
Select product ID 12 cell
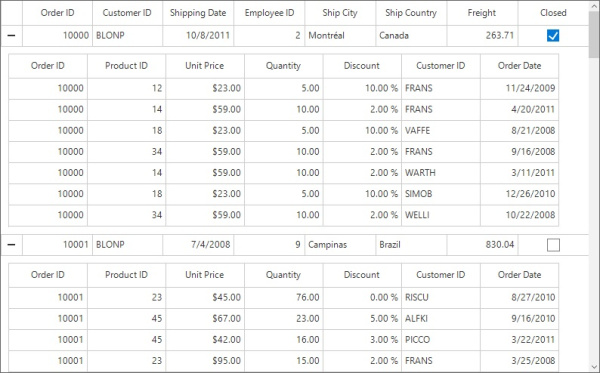point(126,88)
